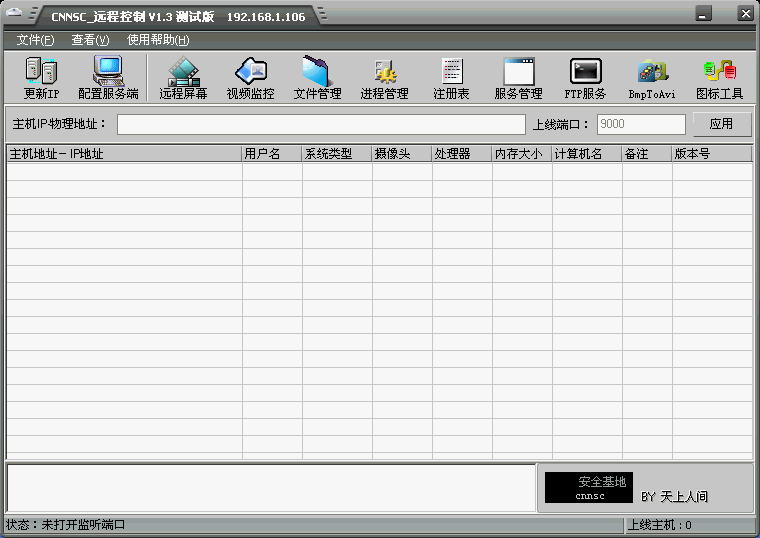Start the FTP服务 tool

click(x=585, y=78)
